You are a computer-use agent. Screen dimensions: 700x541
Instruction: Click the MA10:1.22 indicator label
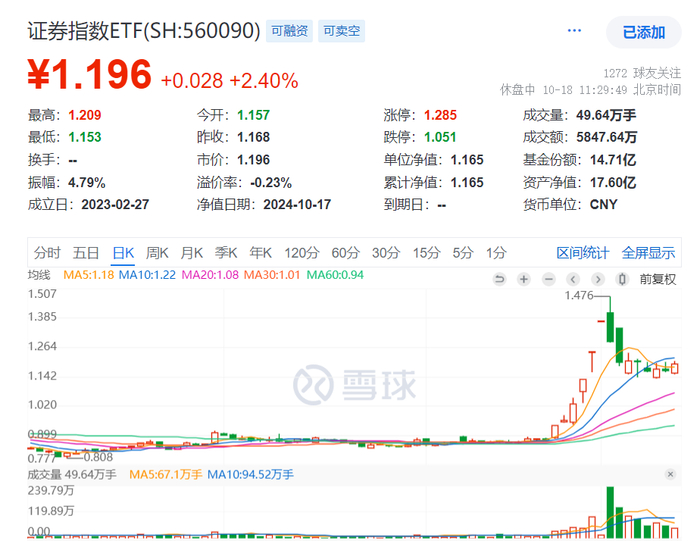coord(147,275)
